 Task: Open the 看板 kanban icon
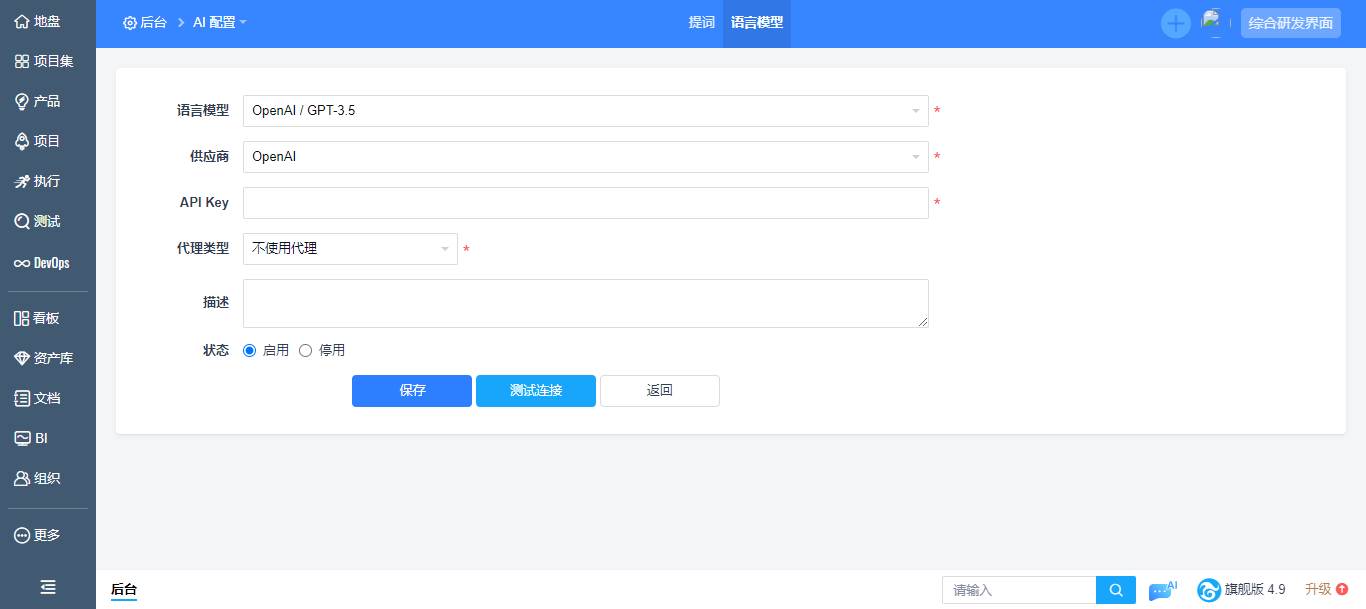tap(22, 318)
